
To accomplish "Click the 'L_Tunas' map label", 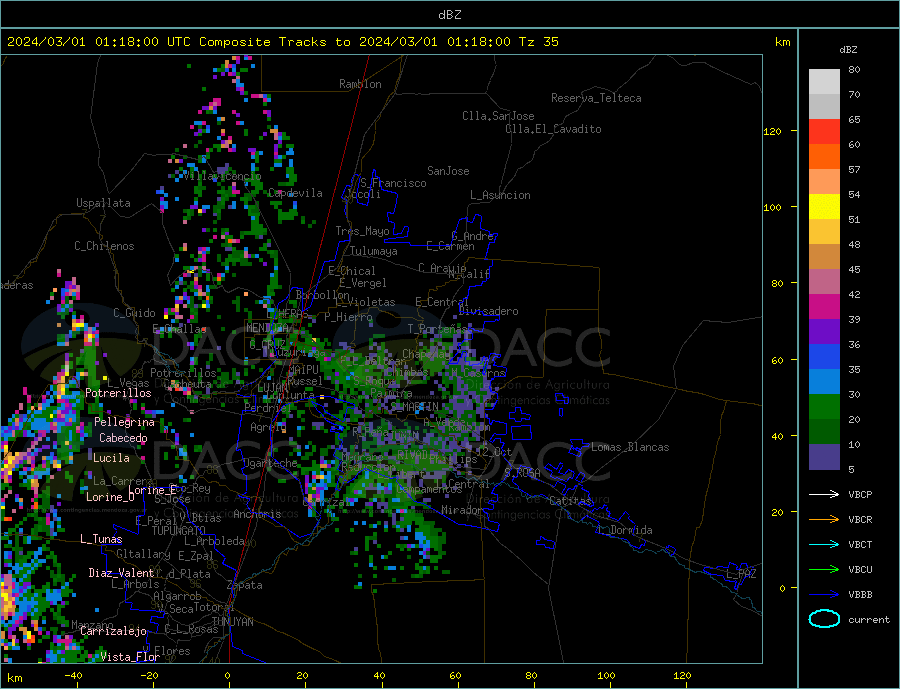I will [x=101, y=539].
